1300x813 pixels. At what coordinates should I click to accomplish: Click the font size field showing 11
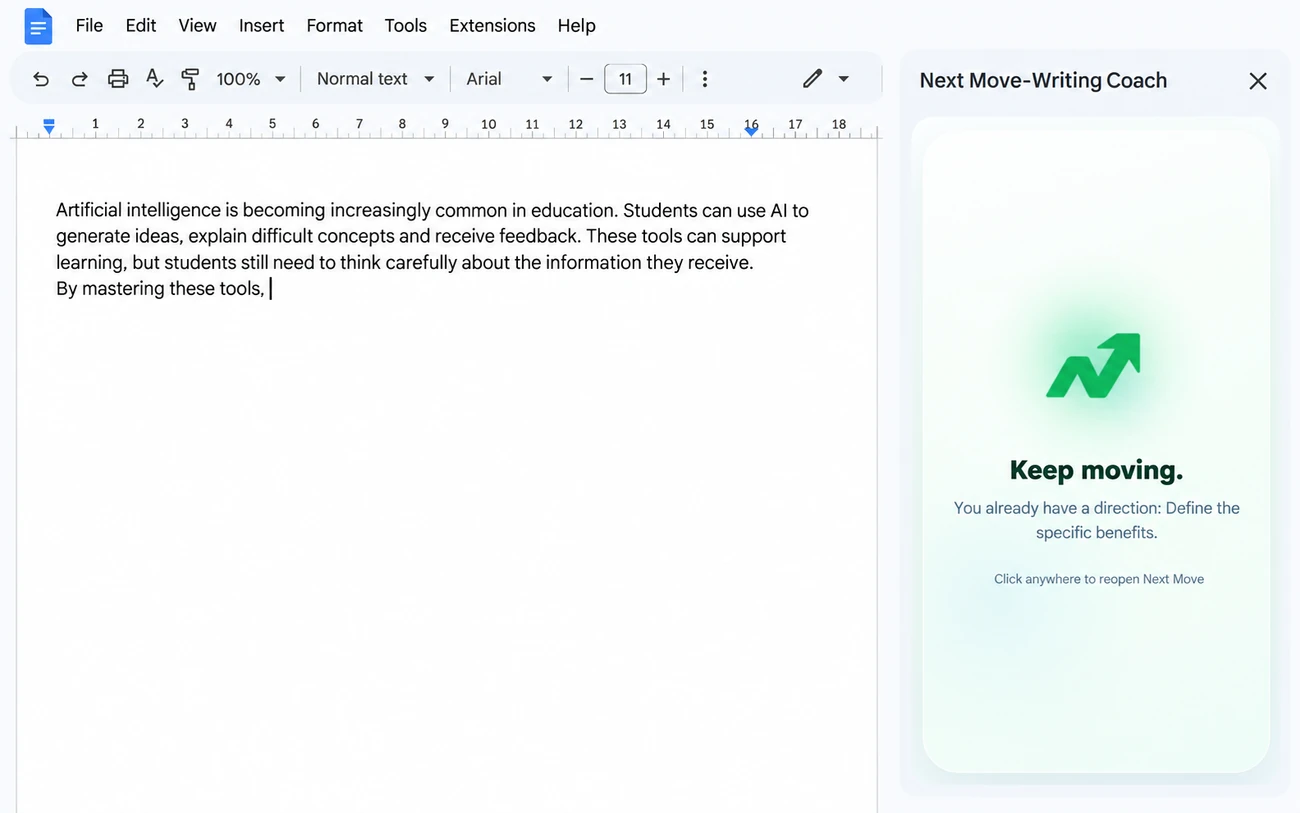625,79
